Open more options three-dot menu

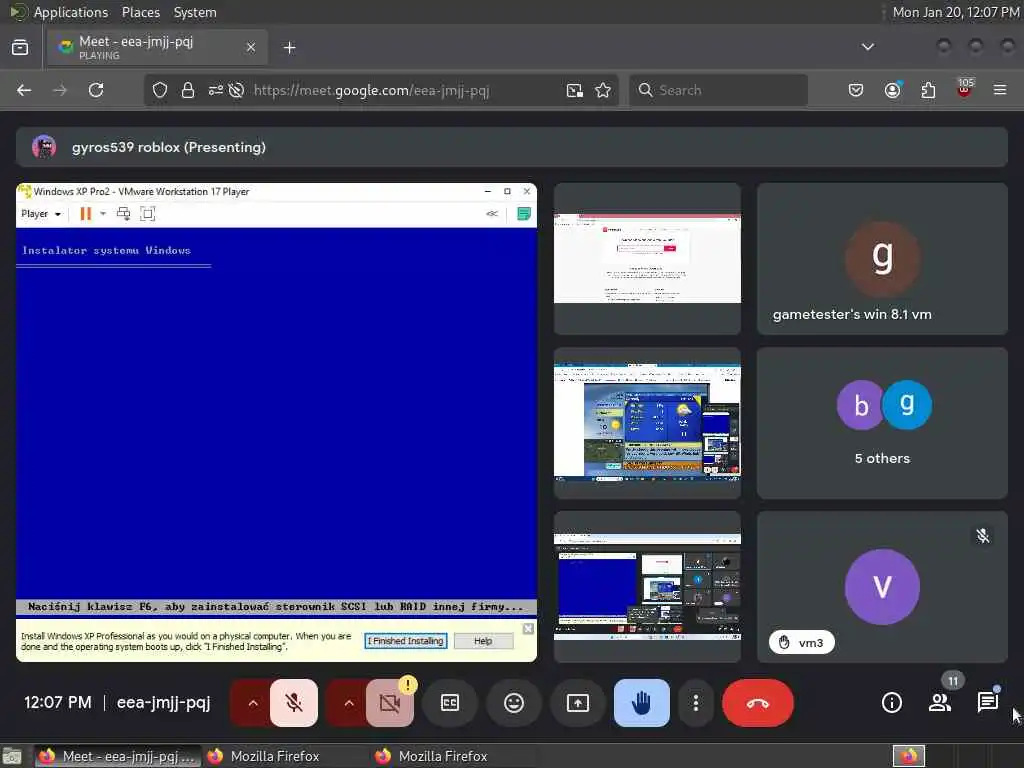pyautogui.click(x=696, y=703)
